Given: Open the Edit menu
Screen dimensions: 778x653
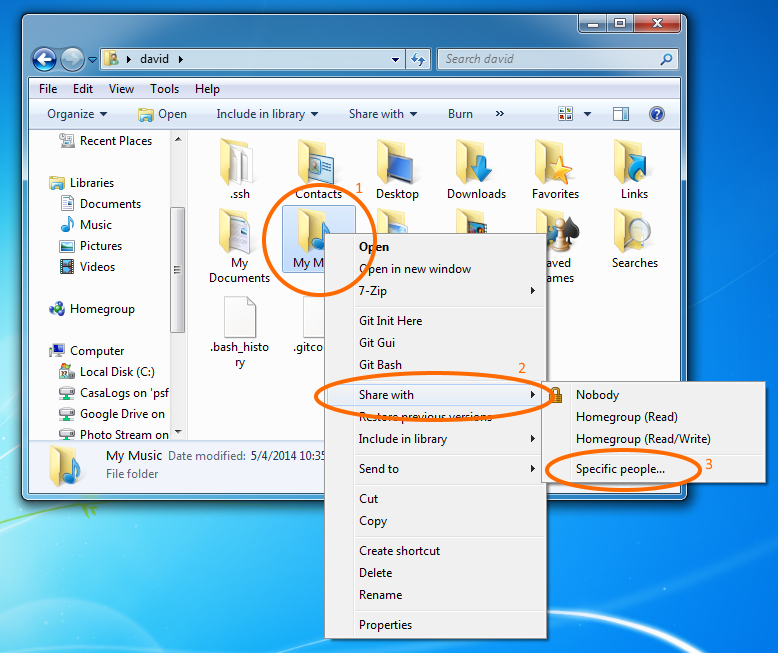Looking at the screenshot, I should (83, 89).
